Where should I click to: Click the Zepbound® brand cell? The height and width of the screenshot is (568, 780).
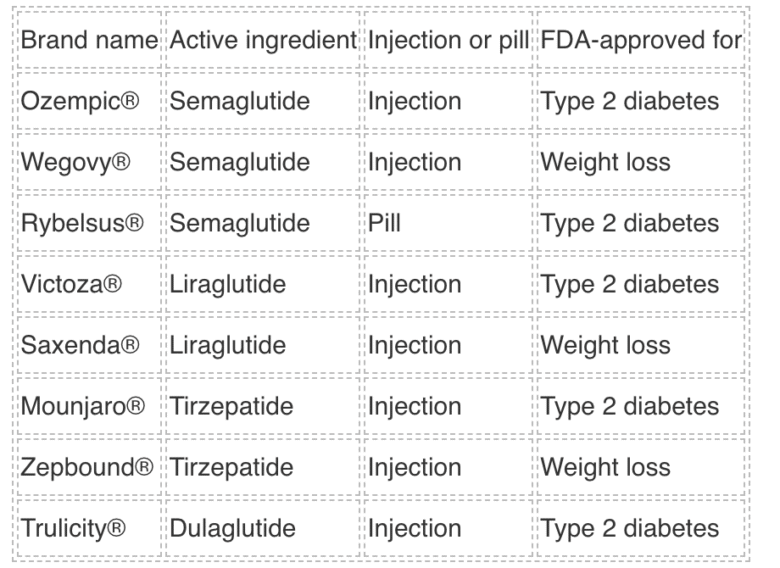pos(86,467)
